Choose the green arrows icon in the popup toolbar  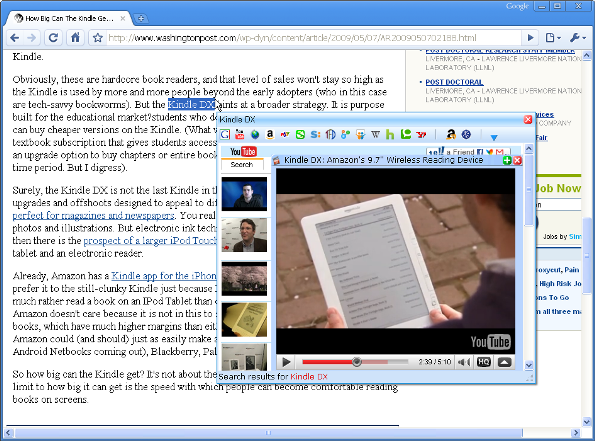300,134
